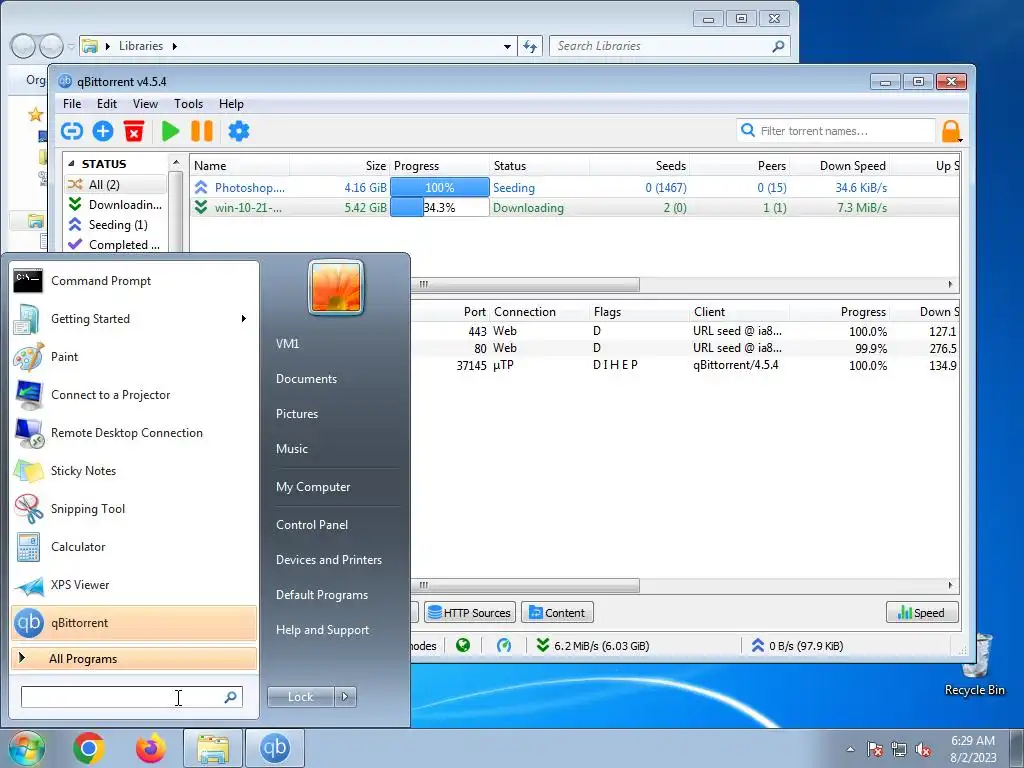Image resolution: width=1024 pixels, height=768 pixels.
Task: Click Chrome icon on the taskbar
Action: click(89, 748)
